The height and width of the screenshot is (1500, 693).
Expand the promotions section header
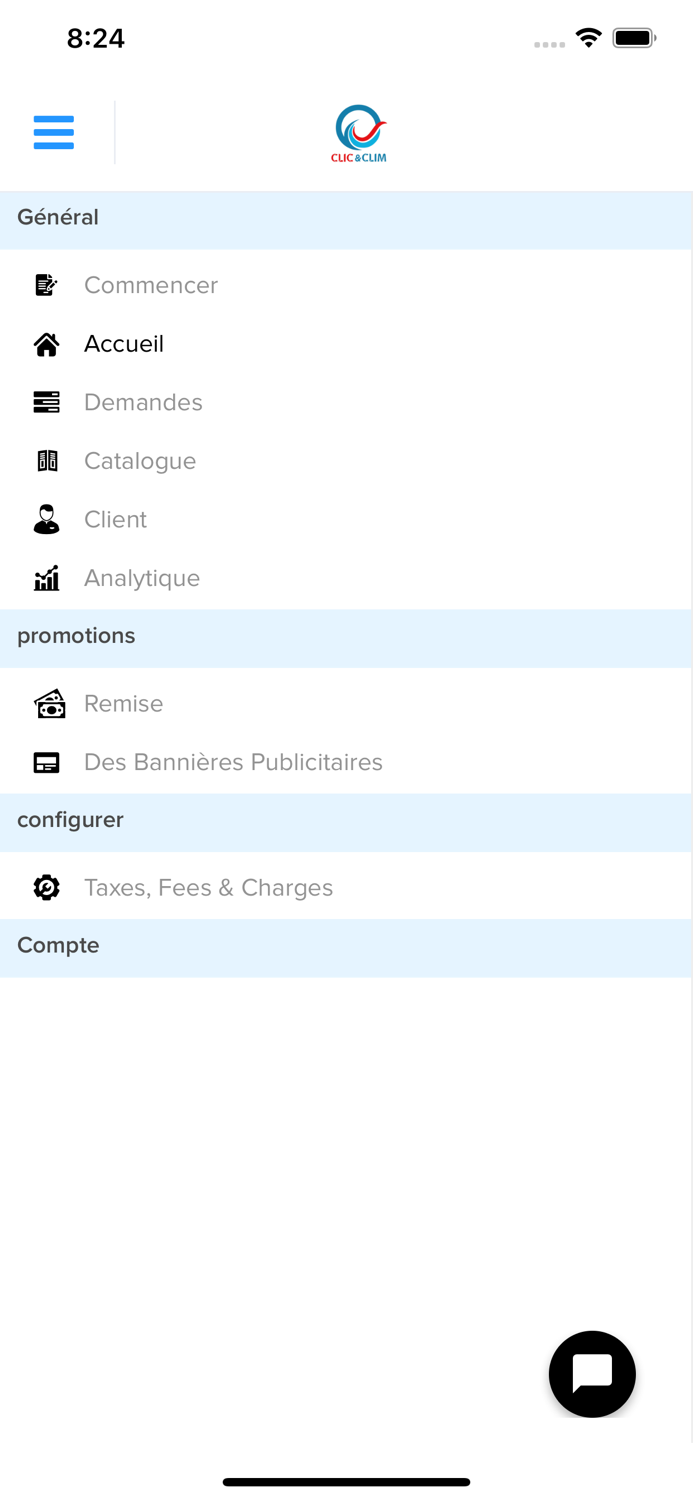click(76, 636)
